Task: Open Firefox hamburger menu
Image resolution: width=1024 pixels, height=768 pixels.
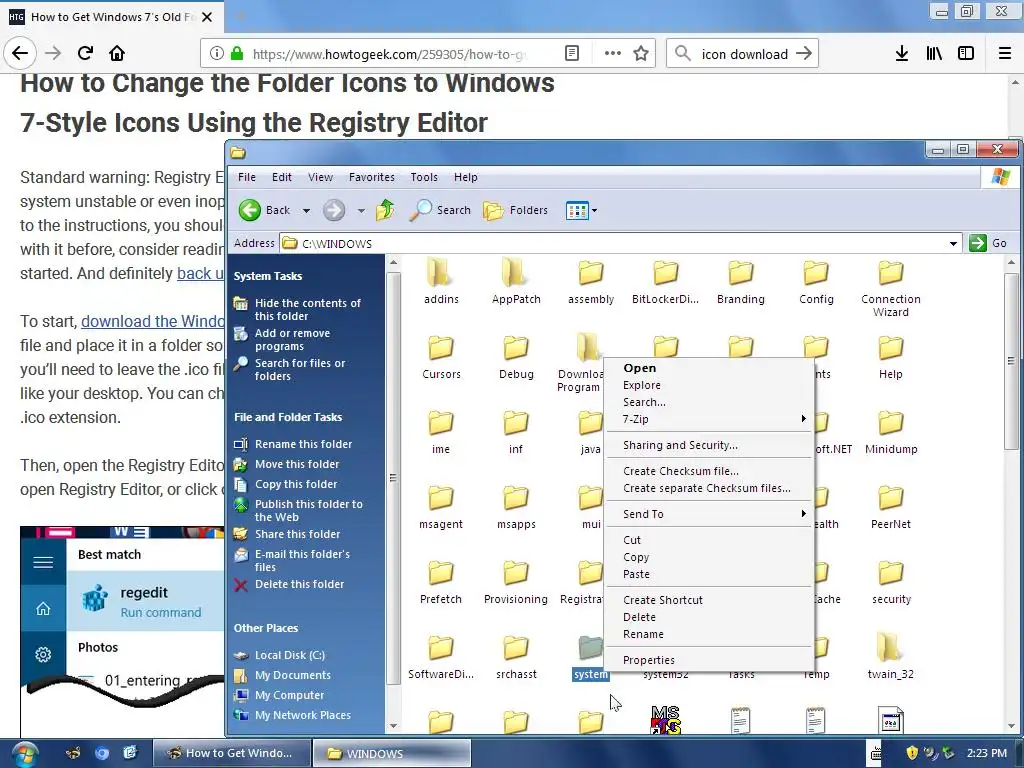Action: 1004,54
